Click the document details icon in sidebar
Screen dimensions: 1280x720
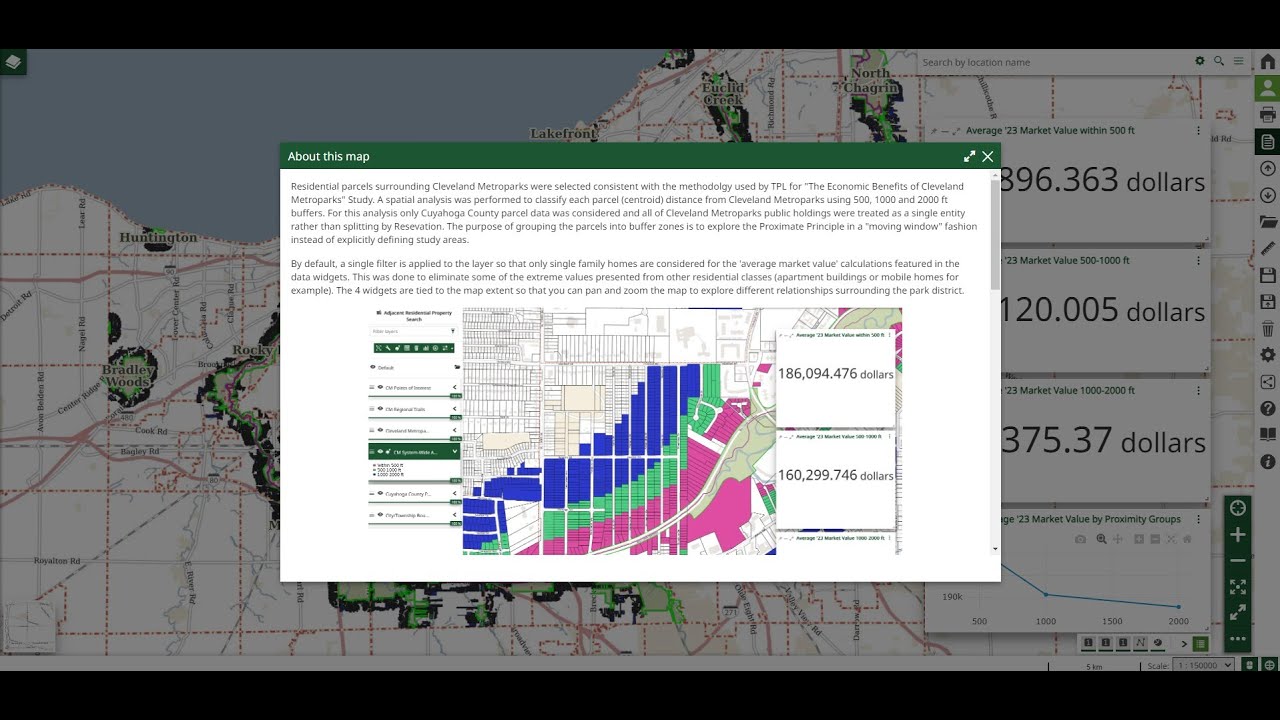pyautogui.click(x=1267, y=141)
